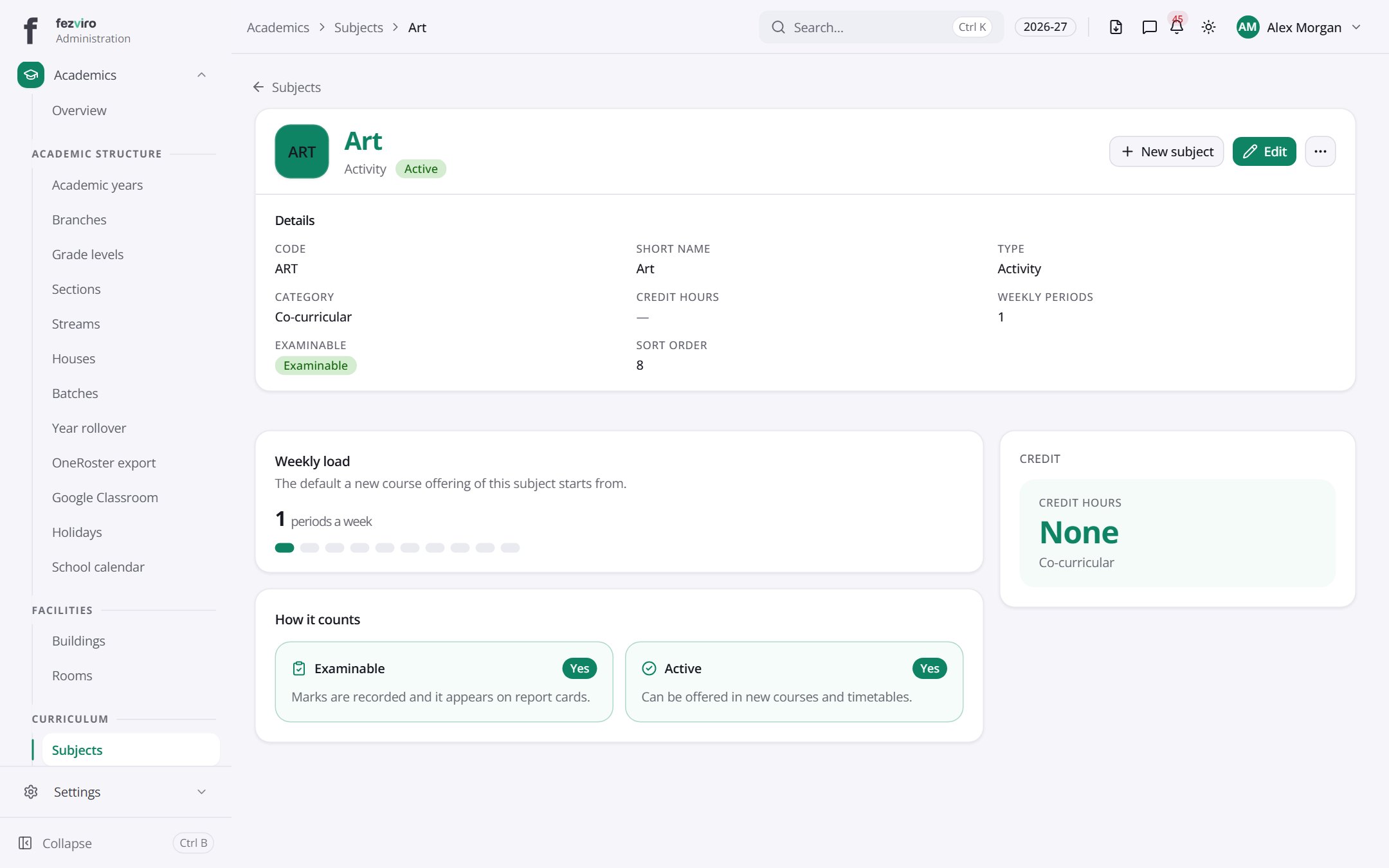This screenshot has width=1389, height=868.
Task: Click the New subject button
Action: point(1167,152)
